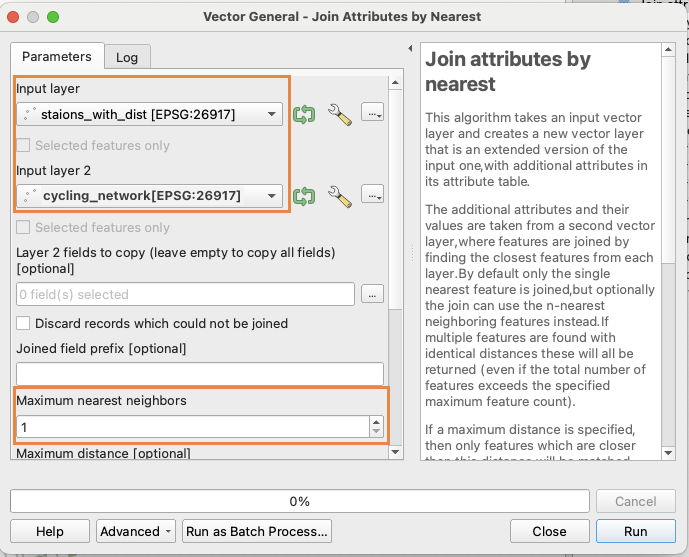Open the Advanced options dropdown button

[x=136, y=531]
